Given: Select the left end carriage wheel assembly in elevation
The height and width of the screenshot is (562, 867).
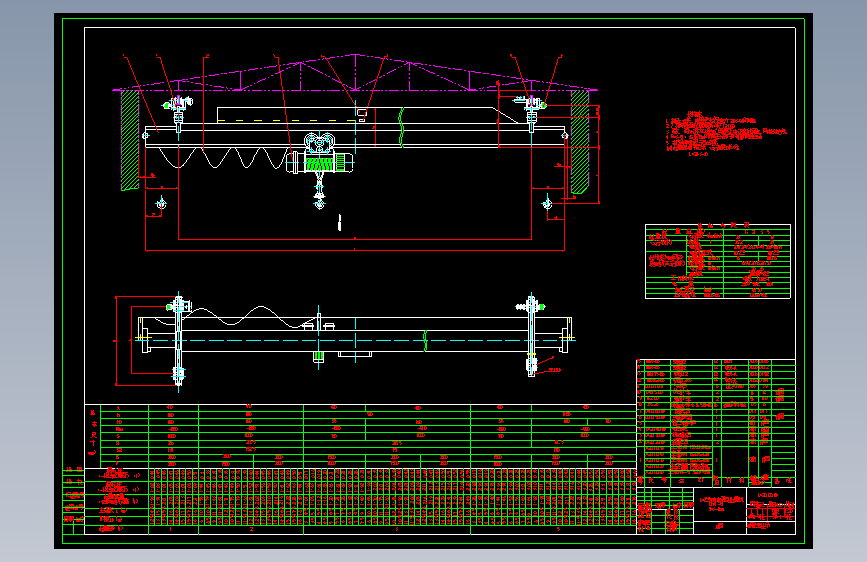Looking at the screenshot, I should (x=177, y=112).
